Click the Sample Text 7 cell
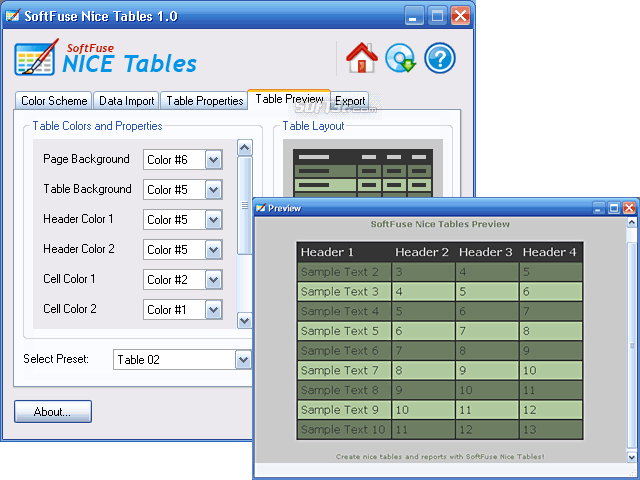Viewport: 640px width, 480px height. (x=344, y=370)
